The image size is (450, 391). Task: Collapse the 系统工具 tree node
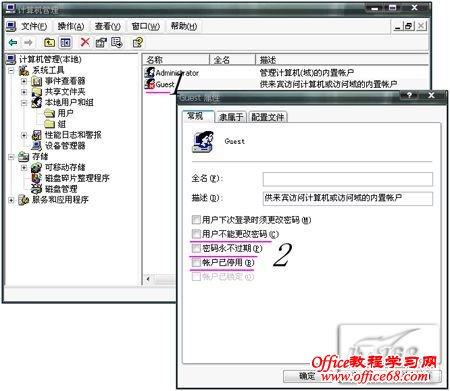(x=11, y=70)
